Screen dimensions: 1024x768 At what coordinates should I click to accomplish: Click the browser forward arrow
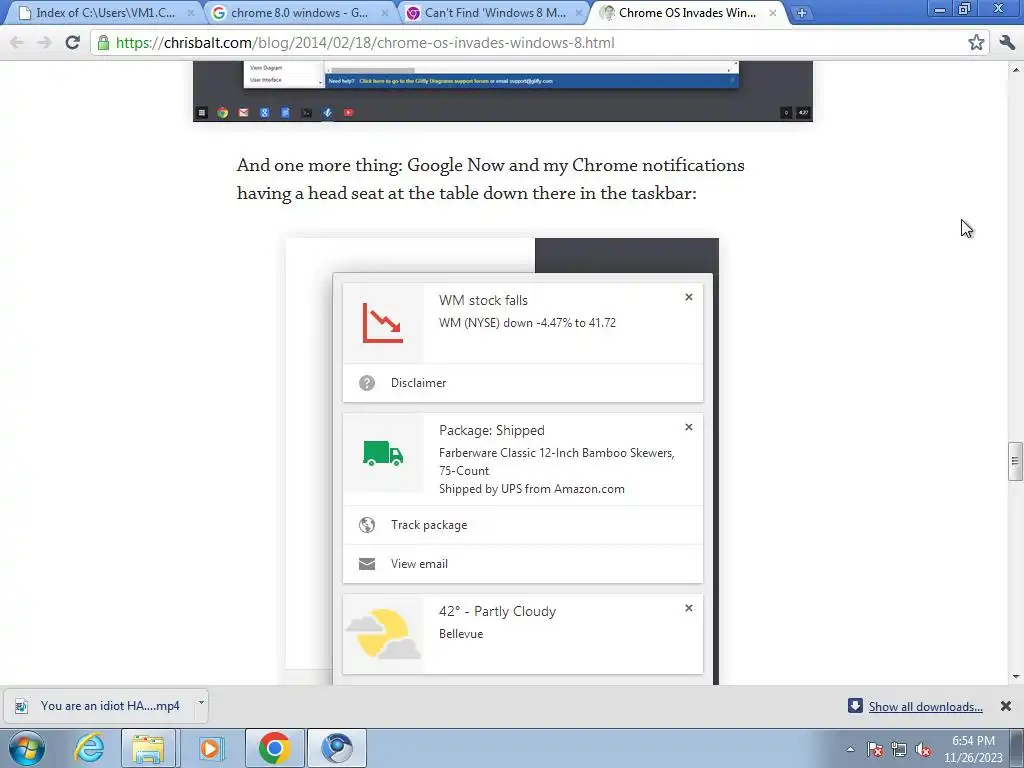point(44,42)
